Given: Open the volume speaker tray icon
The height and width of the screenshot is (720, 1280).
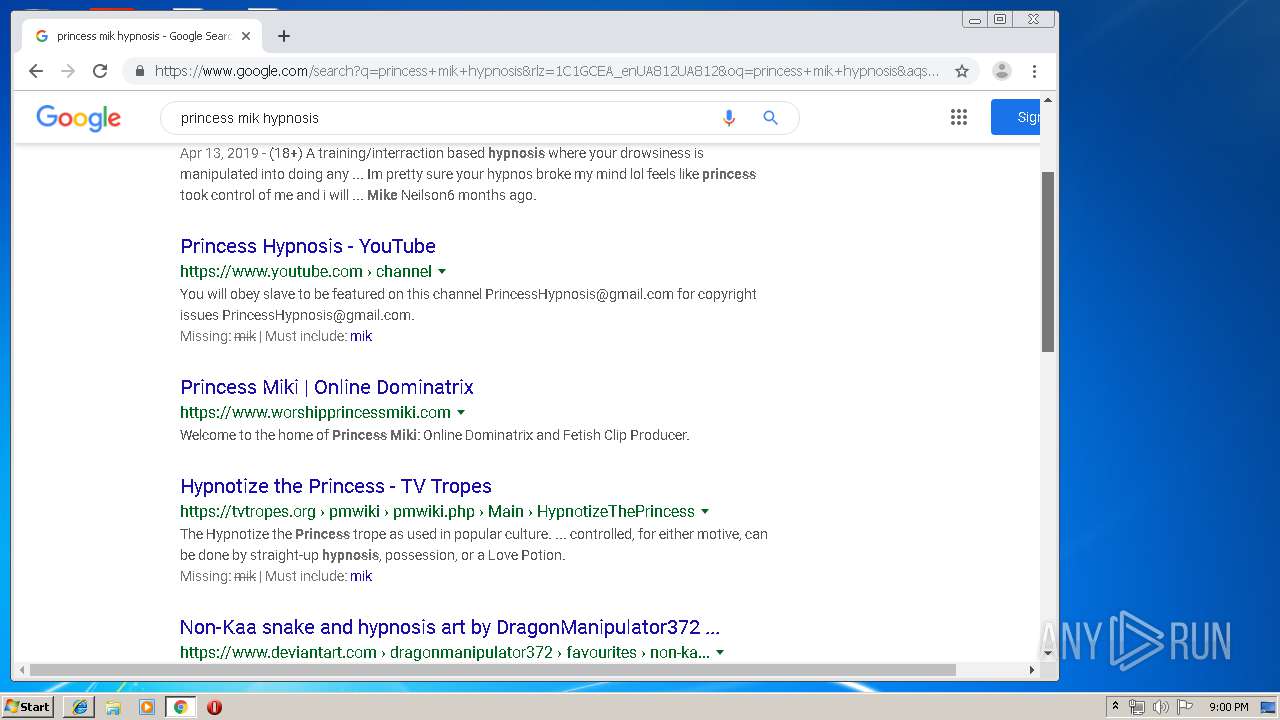Looking at the screenshot, I should 1161,707.
